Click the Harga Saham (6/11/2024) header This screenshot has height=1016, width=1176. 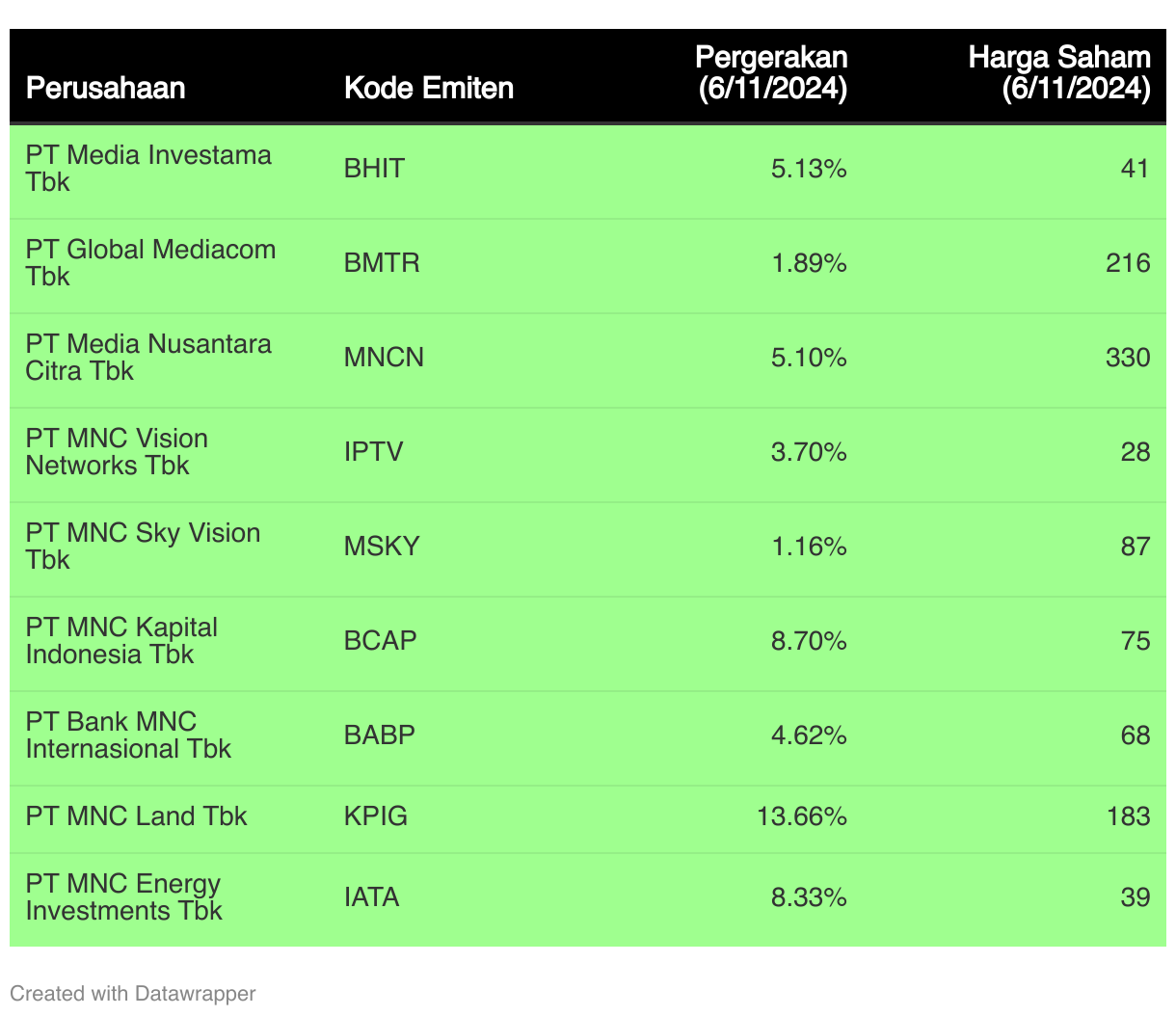pyautogui.click(x=1059, y=73)
